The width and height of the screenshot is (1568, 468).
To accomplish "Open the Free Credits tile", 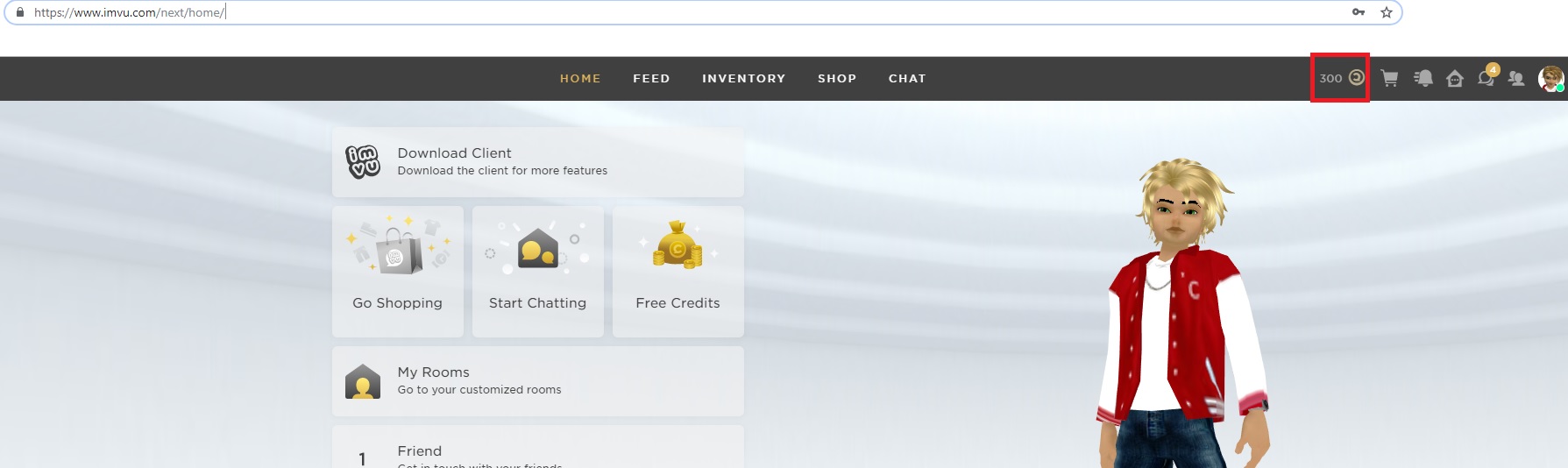I will click(678, 272).
